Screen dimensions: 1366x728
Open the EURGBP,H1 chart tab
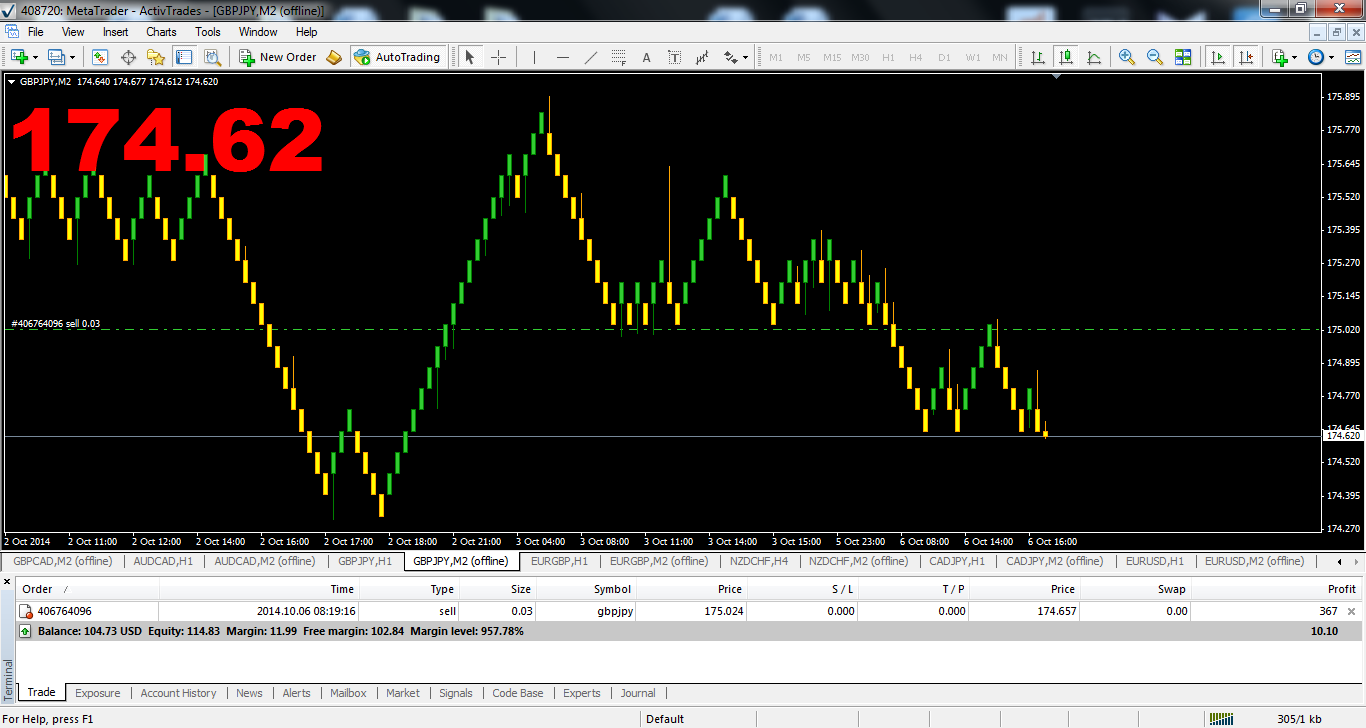coord(559,561)
